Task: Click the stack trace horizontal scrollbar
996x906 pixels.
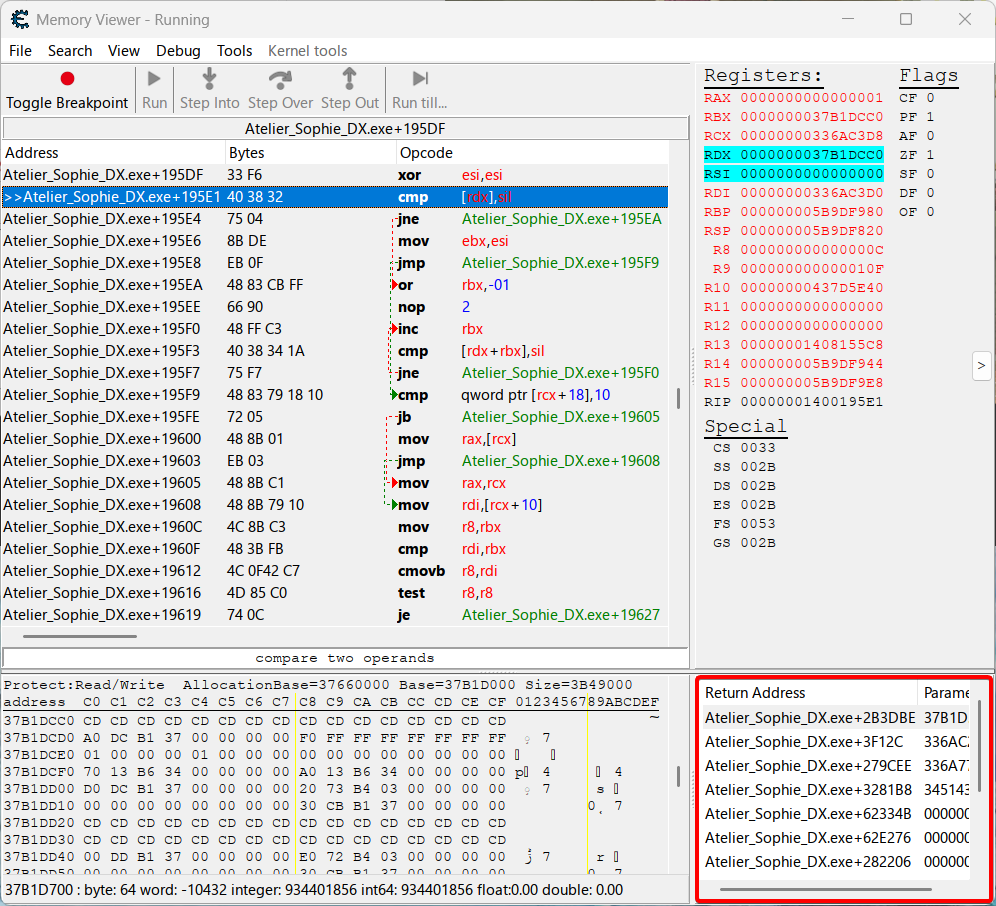Action: [825, 889]
